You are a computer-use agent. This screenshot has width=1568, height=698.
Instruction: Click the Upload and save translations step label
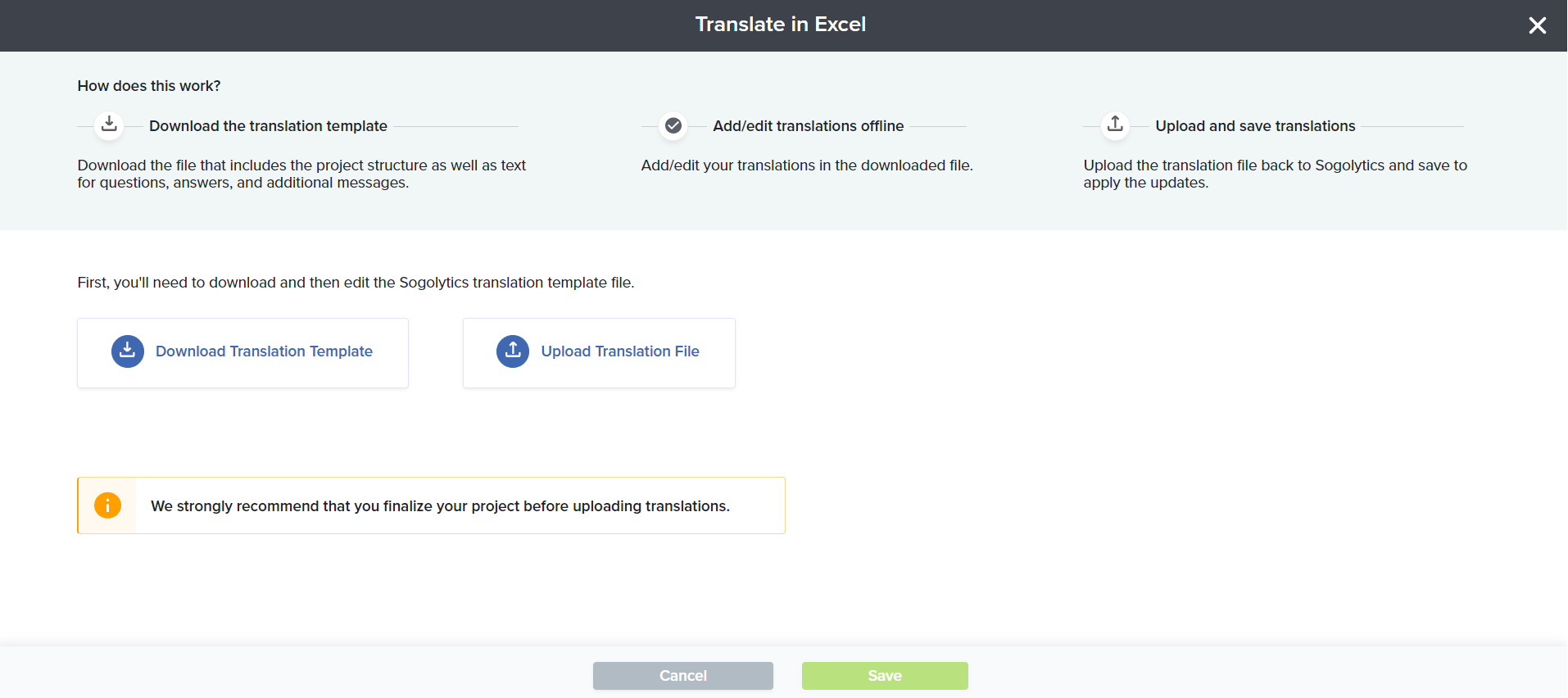1254,125
